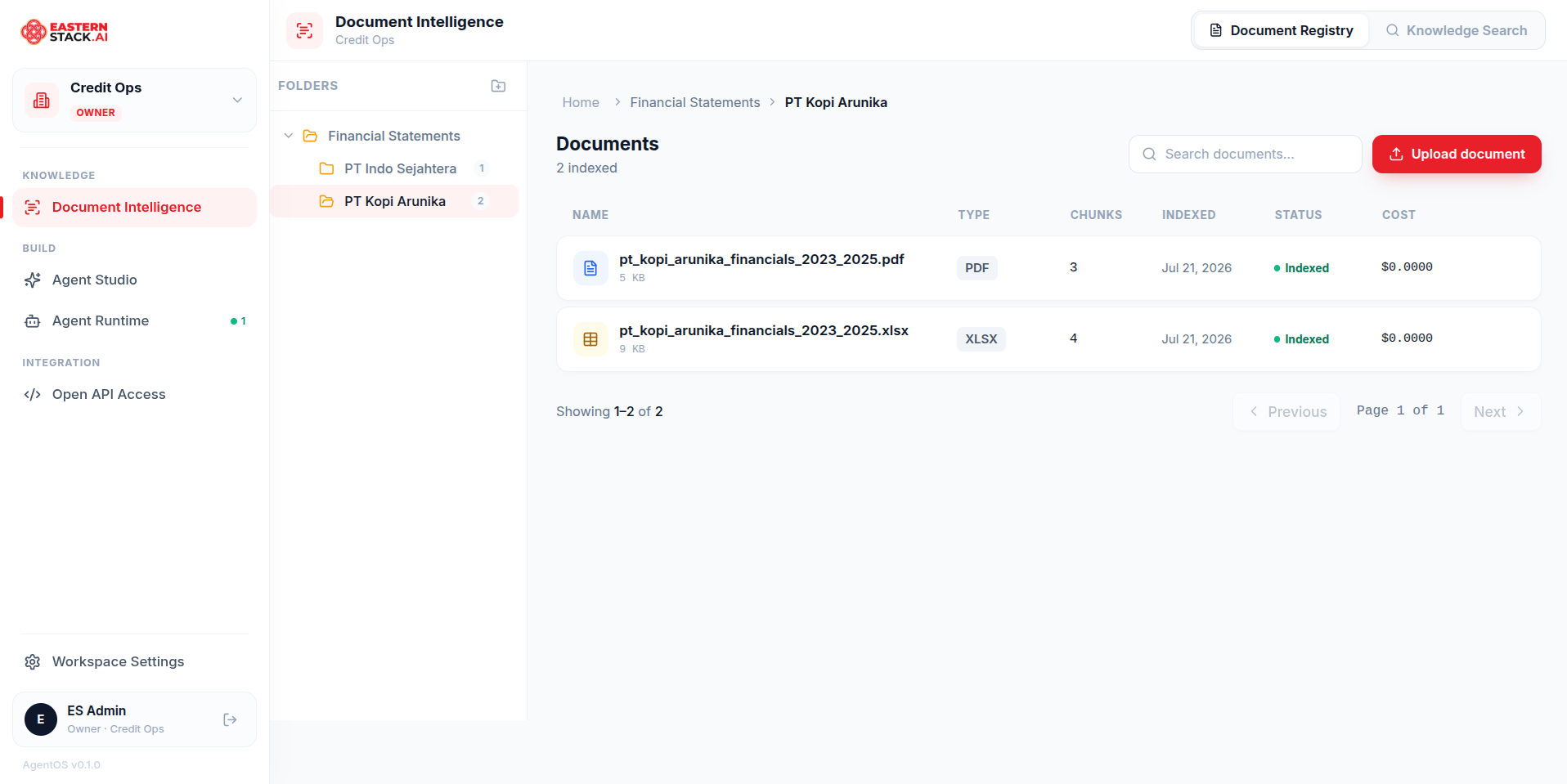Click the upload arrow icon on Upload button
Image resolution: width=1567 pixels, height=784 pixels.
tap(1396, 154)
